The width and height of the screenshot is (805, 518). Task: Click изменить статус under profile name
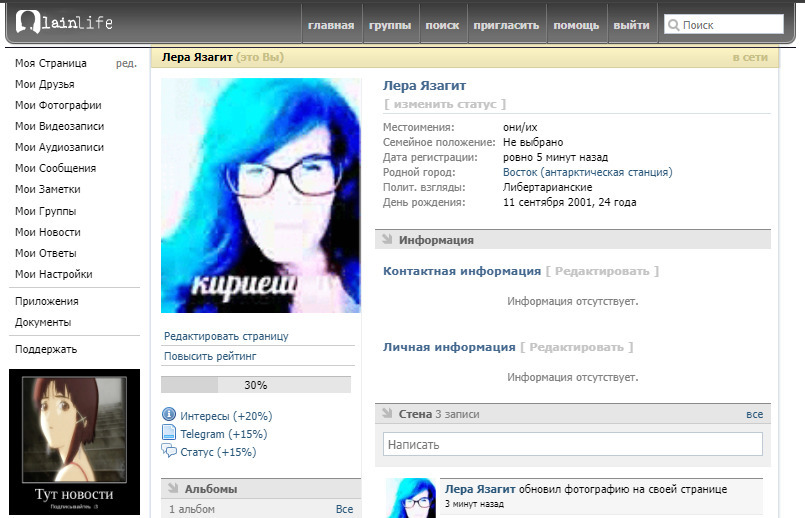point(445,104)
